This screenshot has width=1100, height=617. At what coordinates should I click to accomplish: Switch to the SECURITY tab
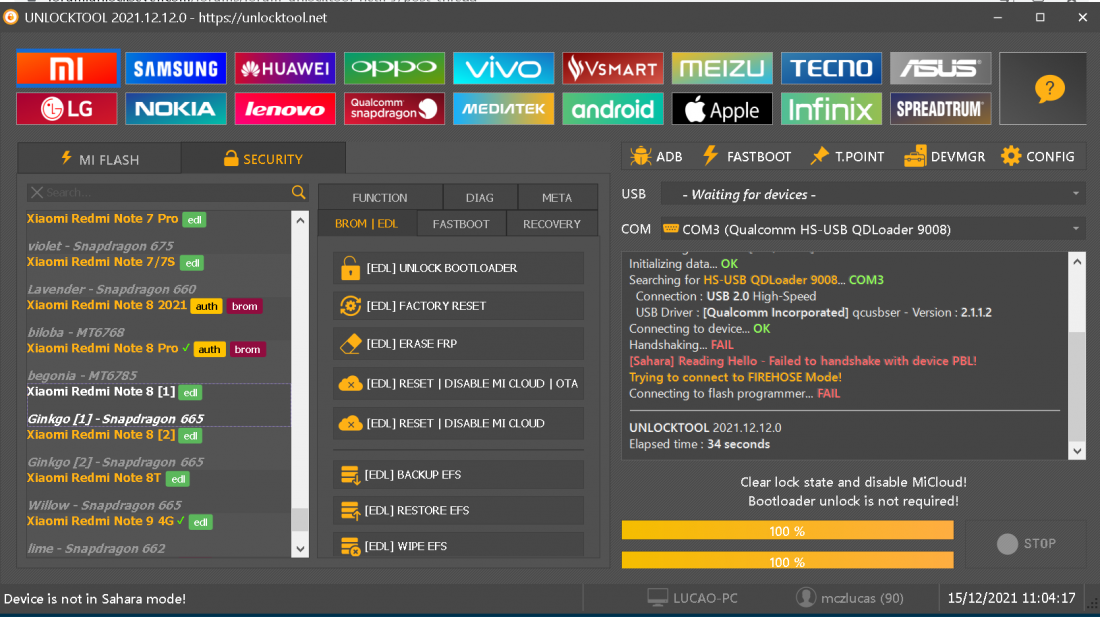pyautogui.click(x=263, y=159)
